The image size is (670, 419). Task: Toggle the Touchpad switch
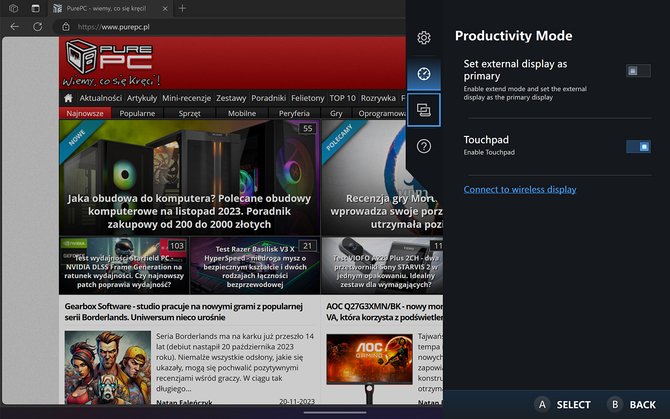[x=638, y=147]
